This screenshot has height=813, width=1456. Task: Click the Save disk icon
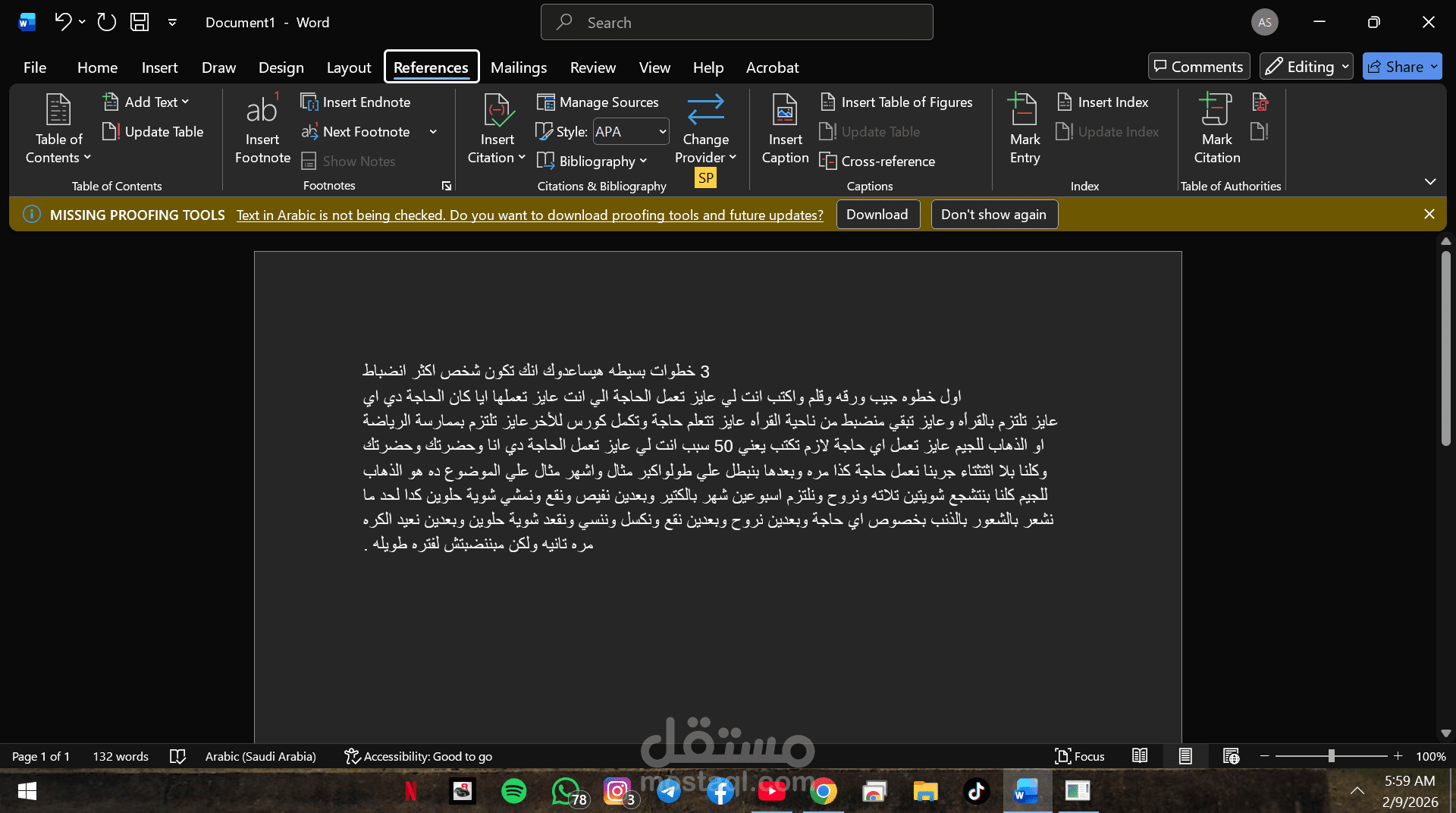pos(140,22)
